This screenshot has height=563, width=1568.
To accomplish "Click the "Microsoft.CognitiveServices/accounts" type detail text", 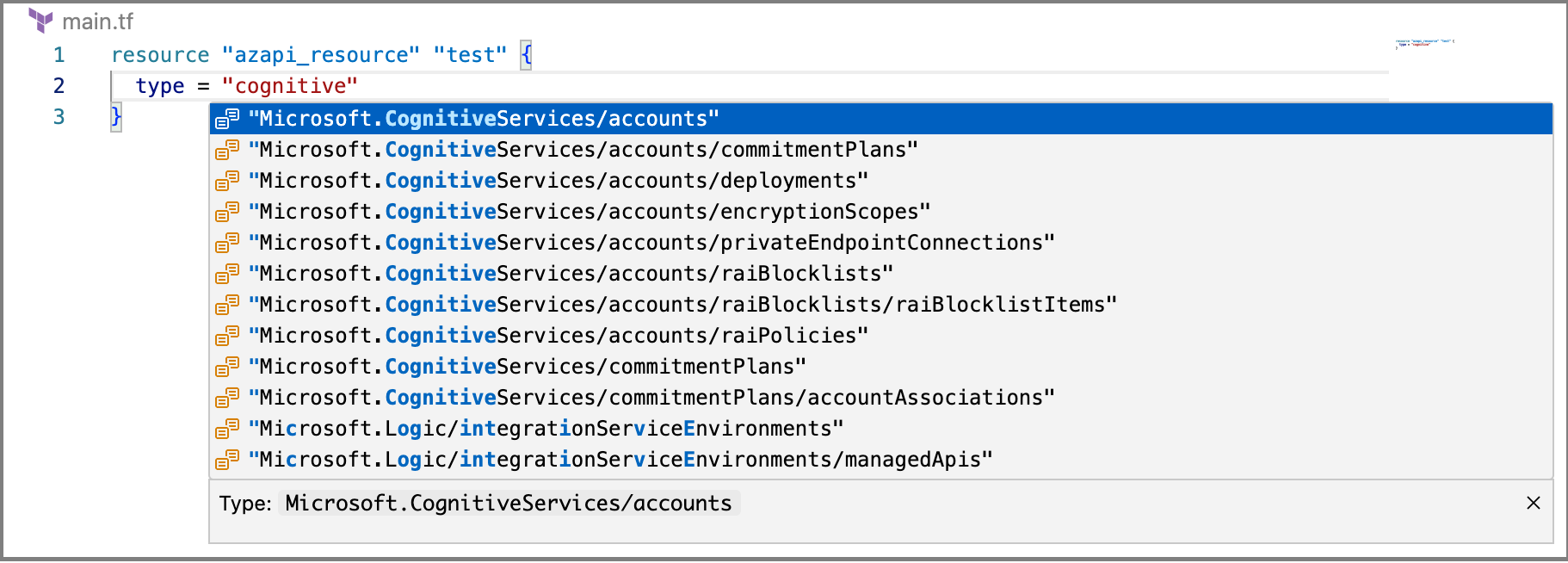I will point(509,503).
